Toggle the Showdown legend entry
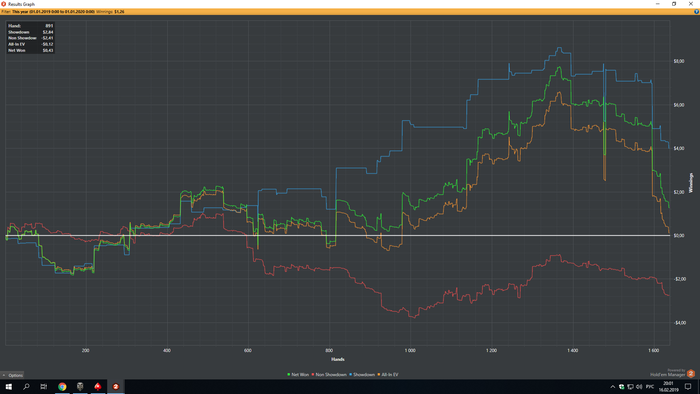The width and height of the screenshot is (700, 394). coord(362,375)
